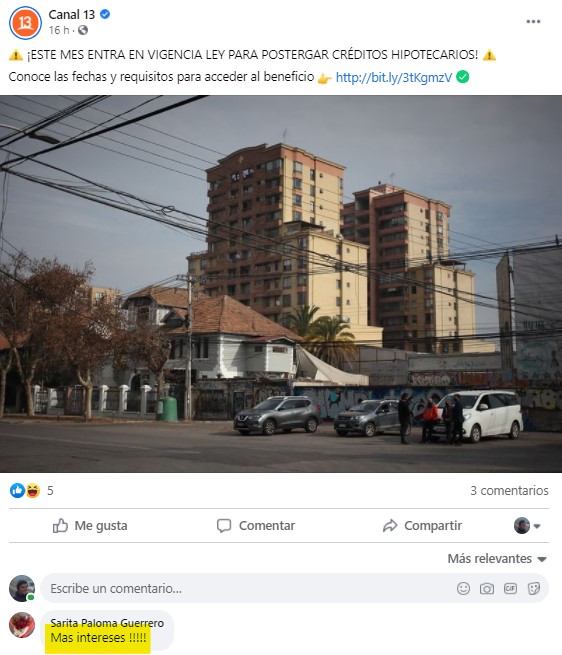Open the Más relevantes sorting dropdown
Viewport: 562px width, 655px height.
(x=497, y=559)
